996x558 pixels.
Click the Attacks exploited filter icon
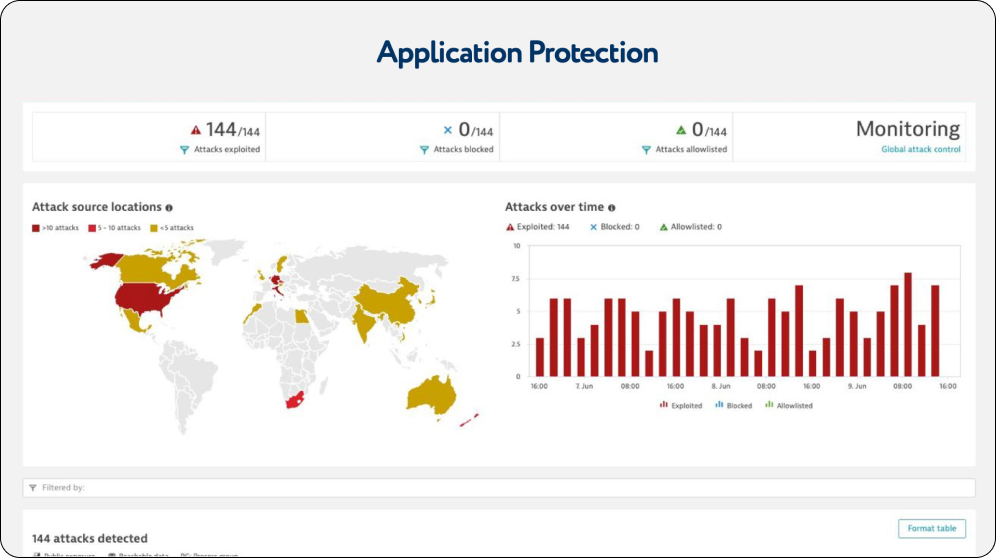pyautogui.click(x=184, y=150)
